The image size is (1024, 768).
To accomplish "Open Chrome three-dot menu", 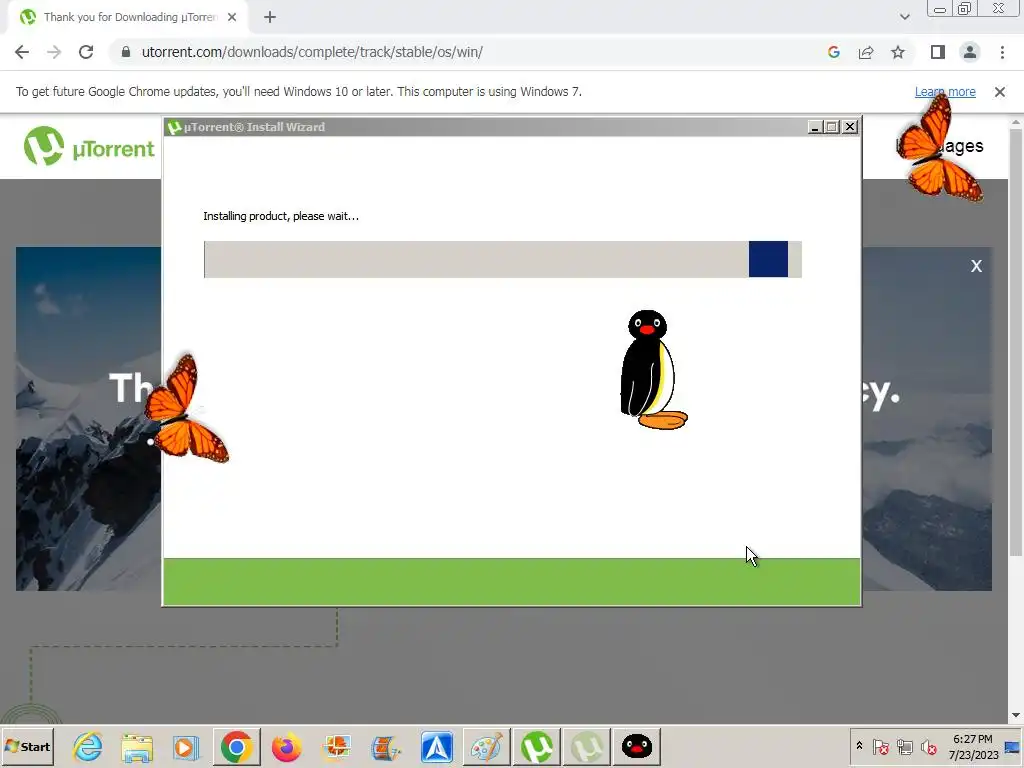I will pyautogui.click(x=1002, y=52).
